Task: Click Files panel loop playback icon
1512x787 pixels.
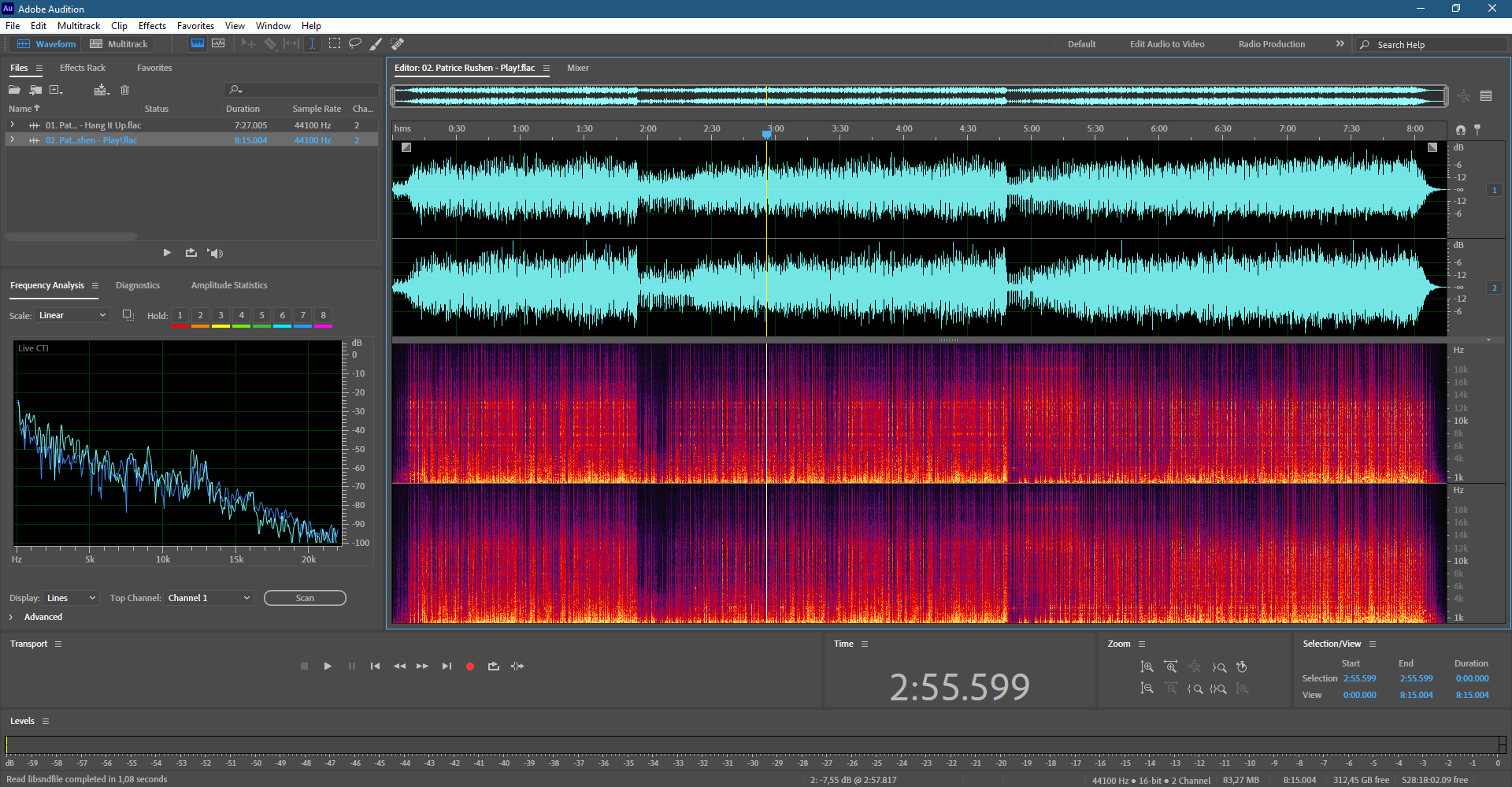Action: point(191,253)
